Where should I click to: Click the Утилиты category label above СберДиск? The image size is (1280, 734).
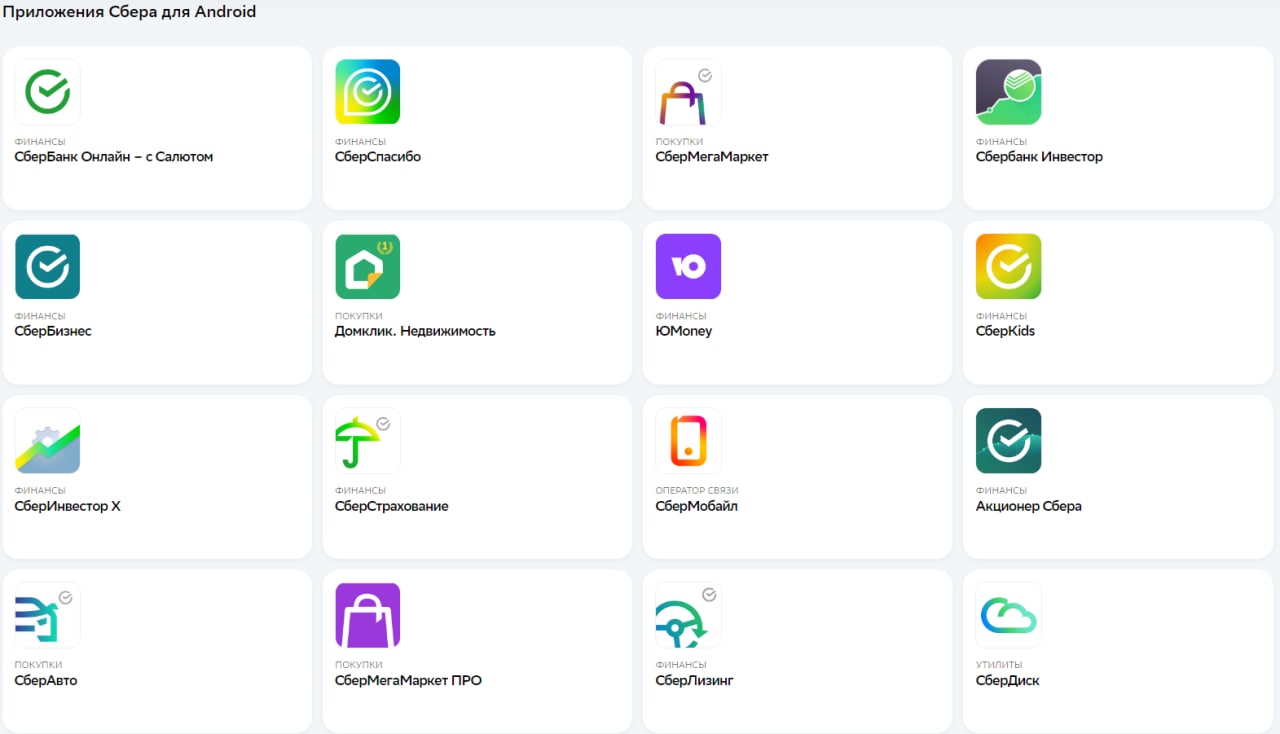(x=999, y=665)
